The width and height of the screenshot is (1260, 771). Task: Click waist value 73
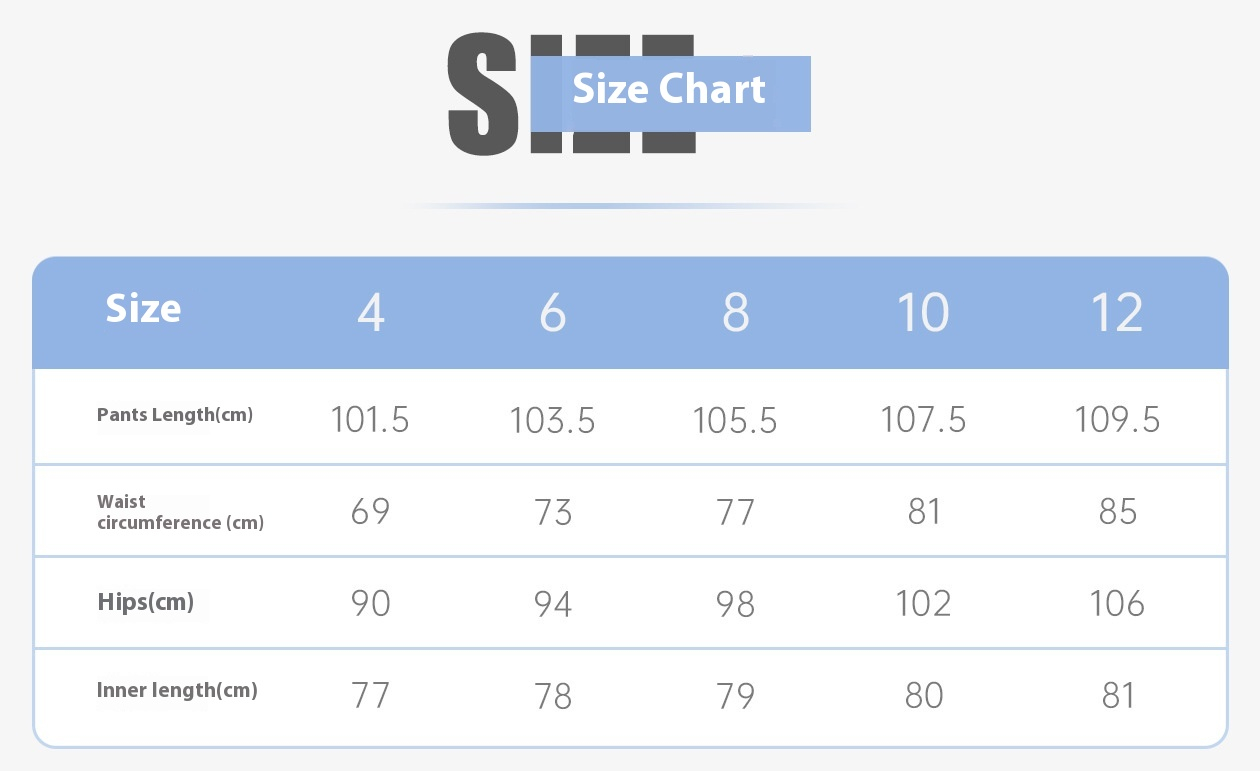tap(553, 512)
